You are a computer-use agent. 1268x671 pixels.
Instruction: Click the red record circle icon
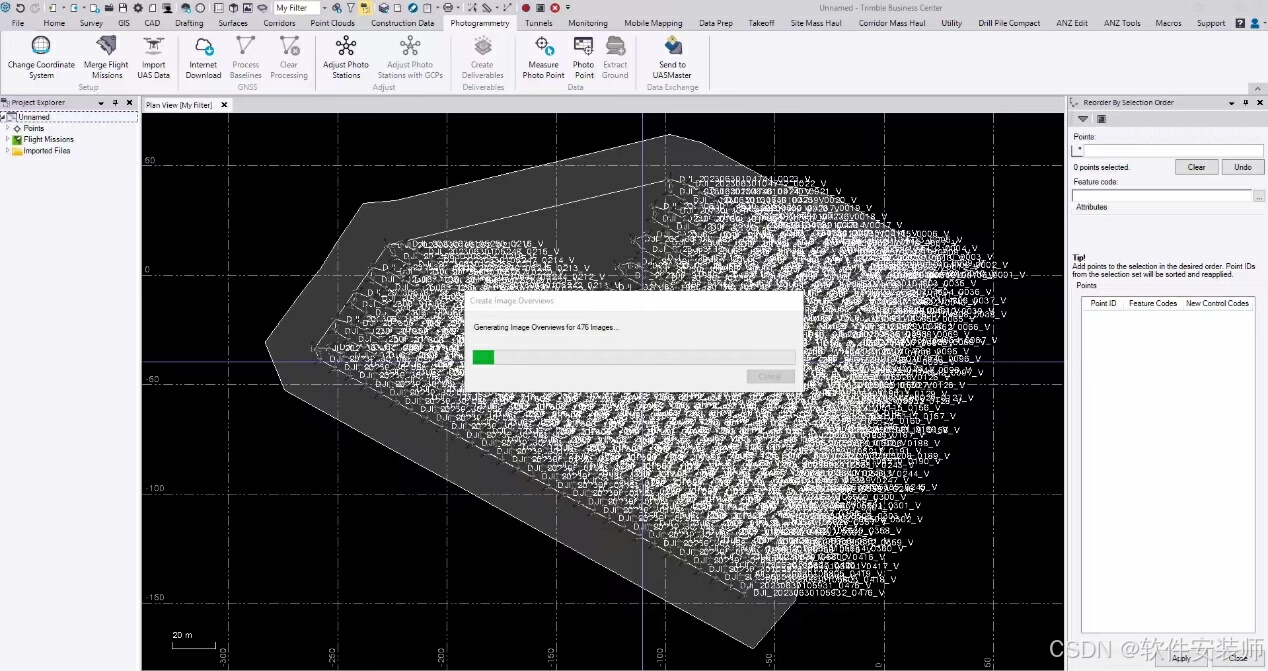(x=526, y=8)
